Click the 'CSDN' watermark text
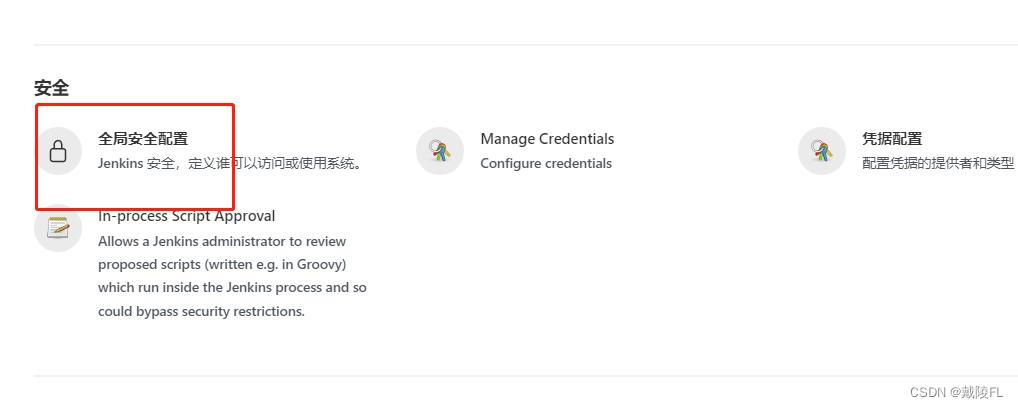Image resolution: width=1018 pixels, height=408 pixels. click(x=928, y=393)
